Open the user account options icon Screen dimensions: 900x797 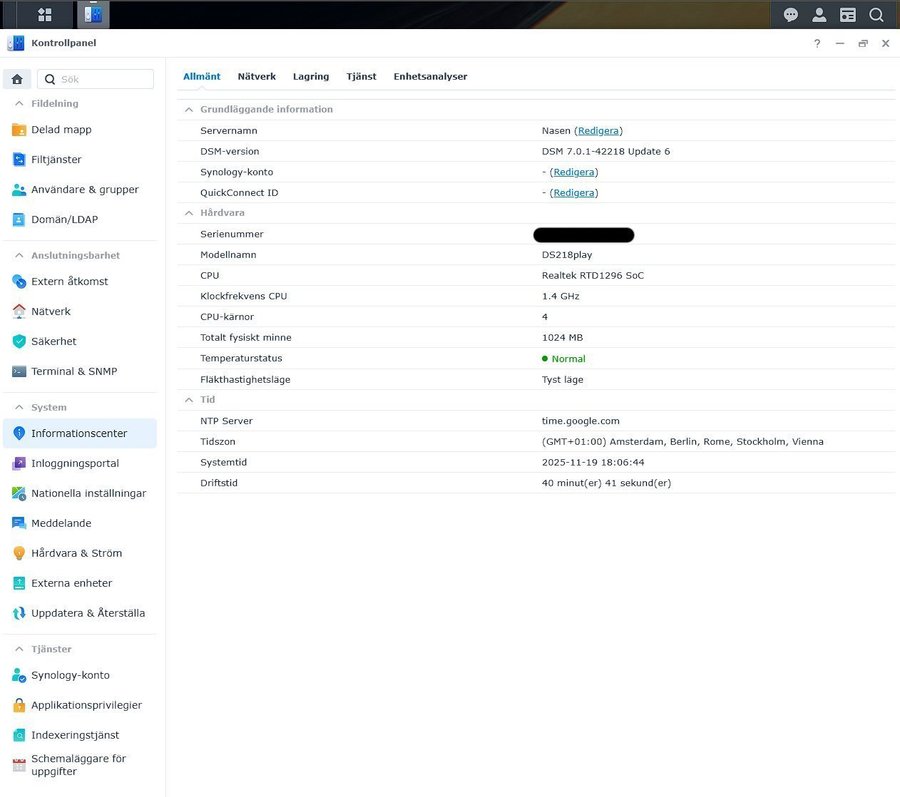point(819,15)
